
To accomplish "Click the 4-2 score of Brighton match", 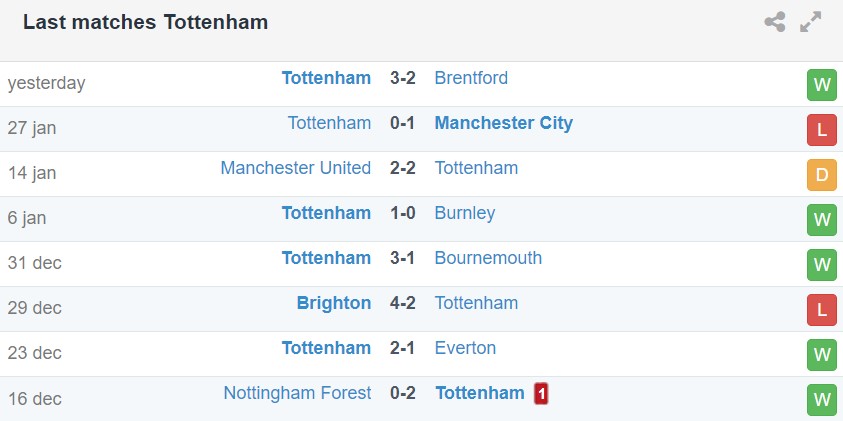I will pyautogui.click(x=402, y=303).
